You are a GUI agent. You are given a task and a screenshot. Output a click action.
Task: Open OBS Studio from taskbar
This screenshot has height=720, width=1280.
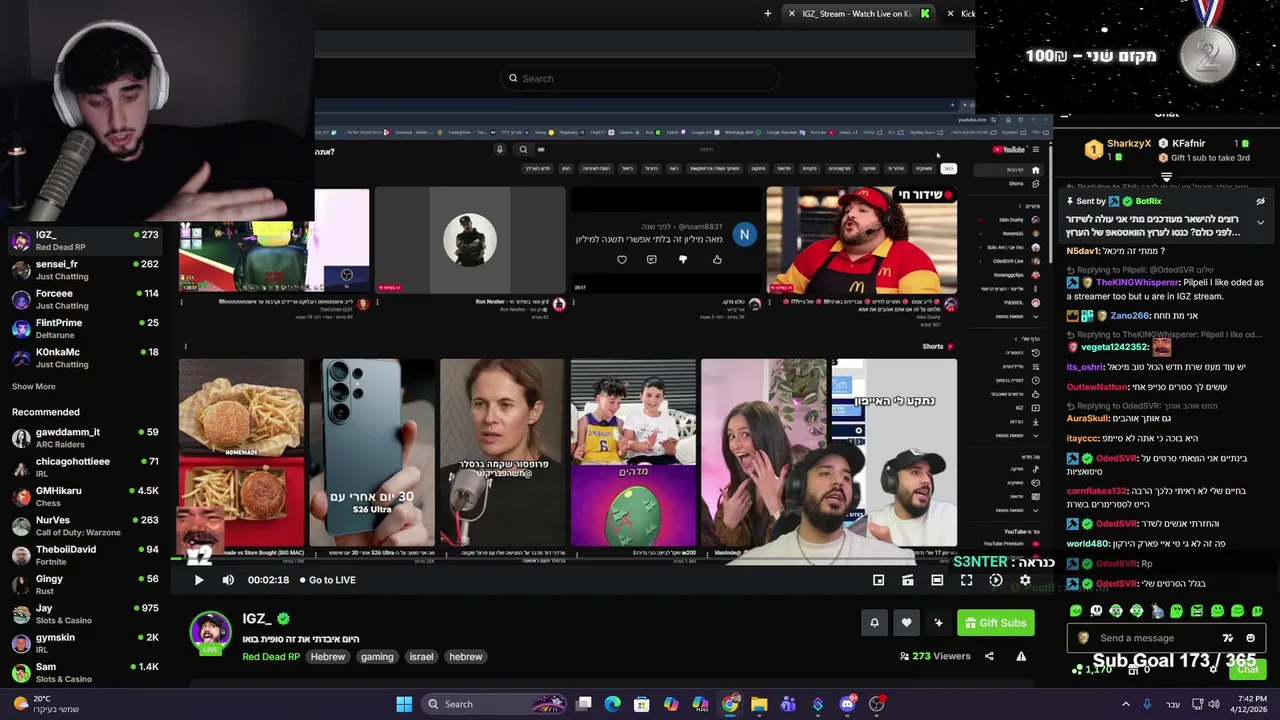coord(876,704)
